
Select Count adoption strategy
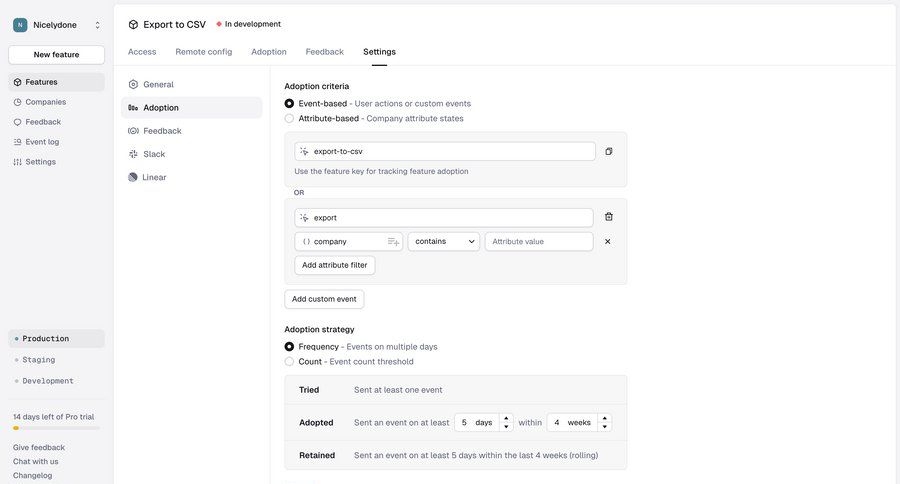point(289,362)
